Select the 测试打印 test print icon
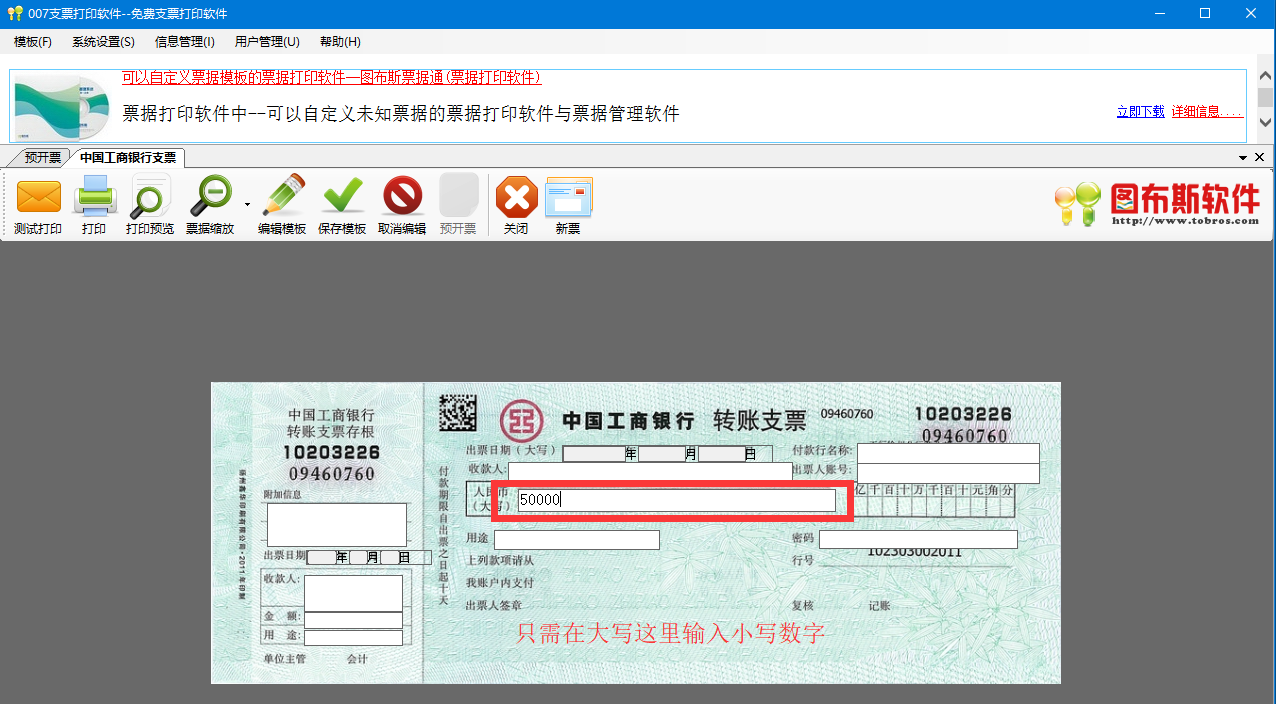 pyautogui.click(x=38, y=204)
